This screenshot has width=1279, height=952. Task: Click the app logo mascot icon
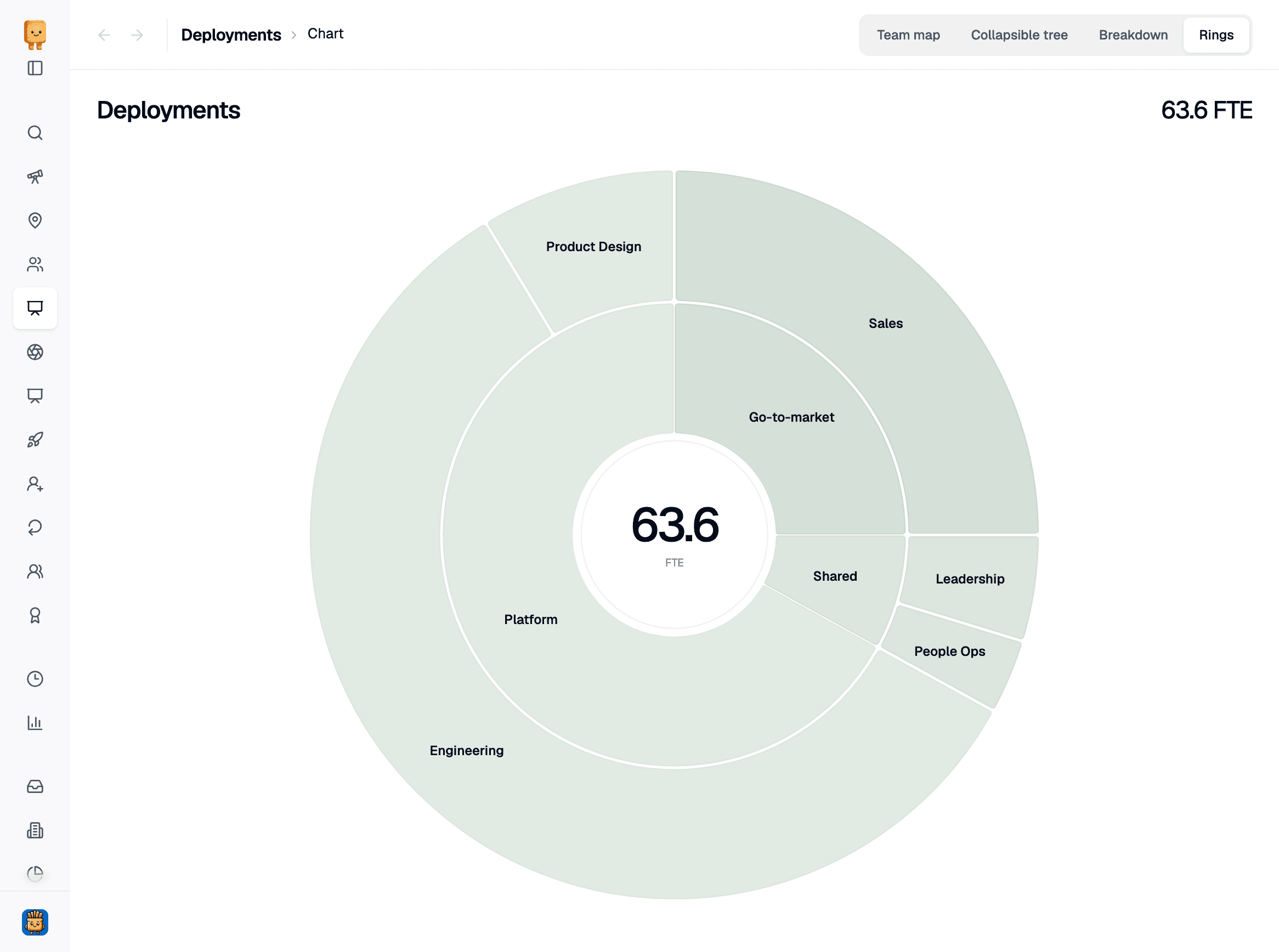[x=35, y=35]
